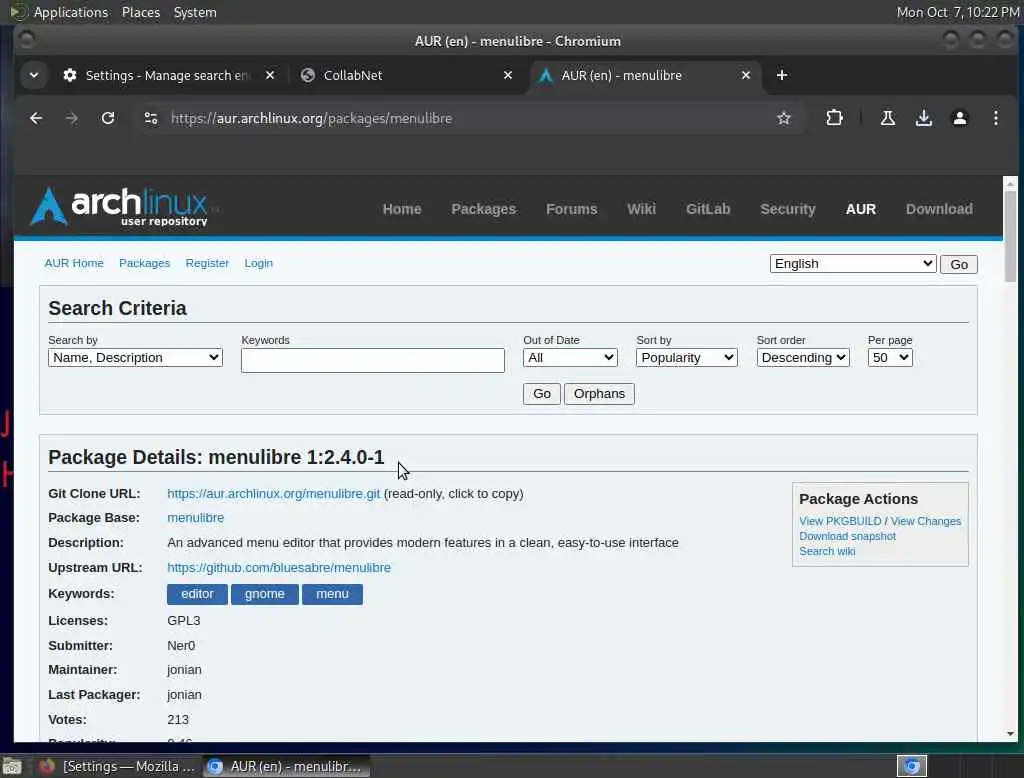Open the Search by dropdown
Viewport: 1024px width, 778px height.
[x=135, y=358]
